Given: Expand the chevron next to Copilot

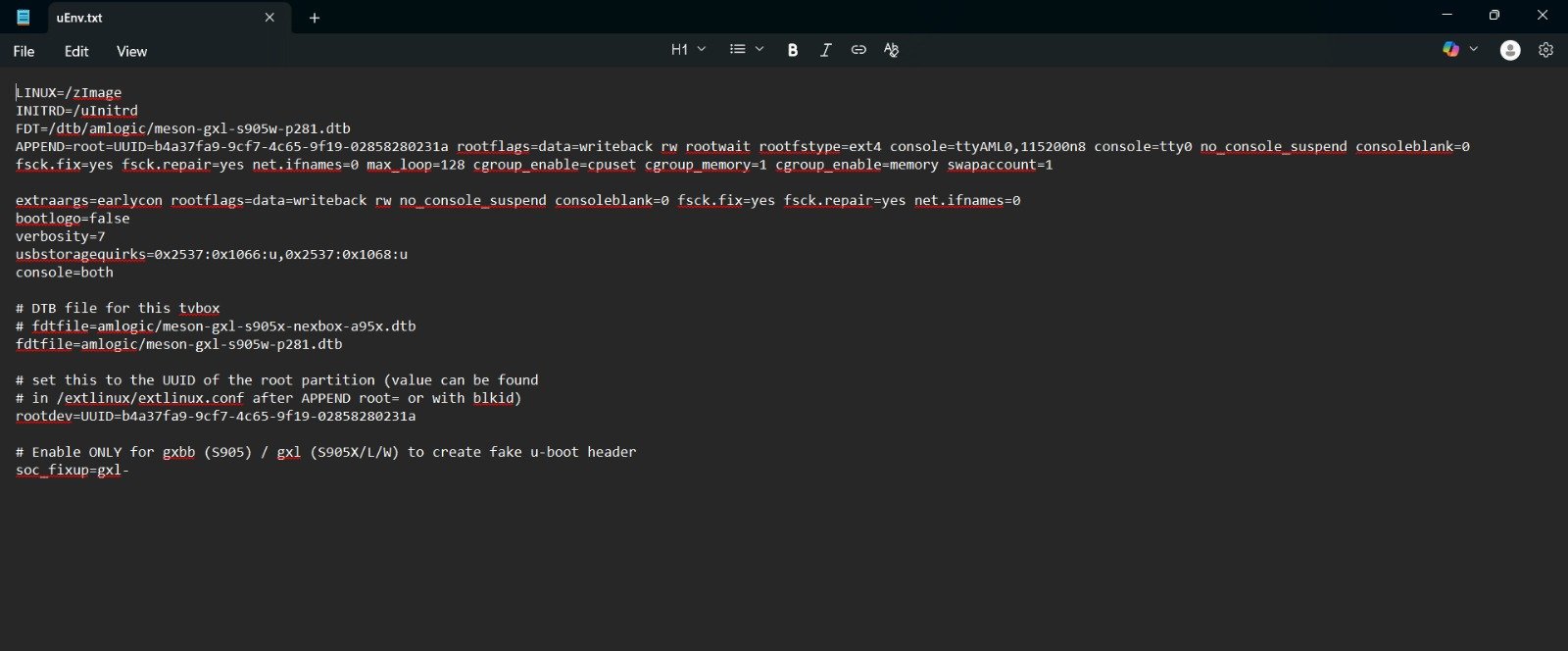Looking at the screenshot, I should coord(1474,49).
